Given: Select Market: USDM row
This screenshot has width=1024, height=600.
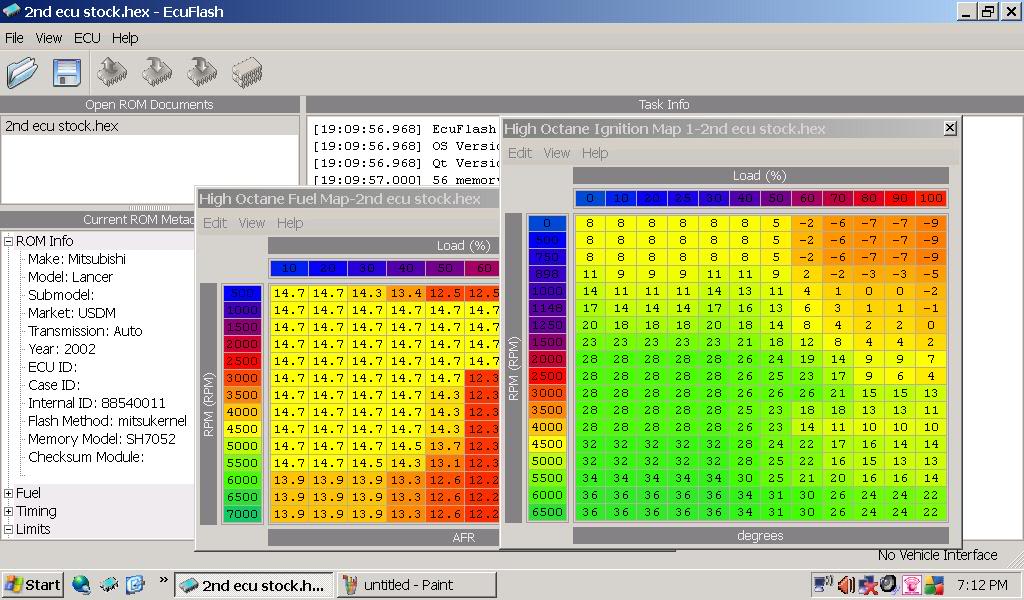Looking at the screenshot, I should pos(72,313).
